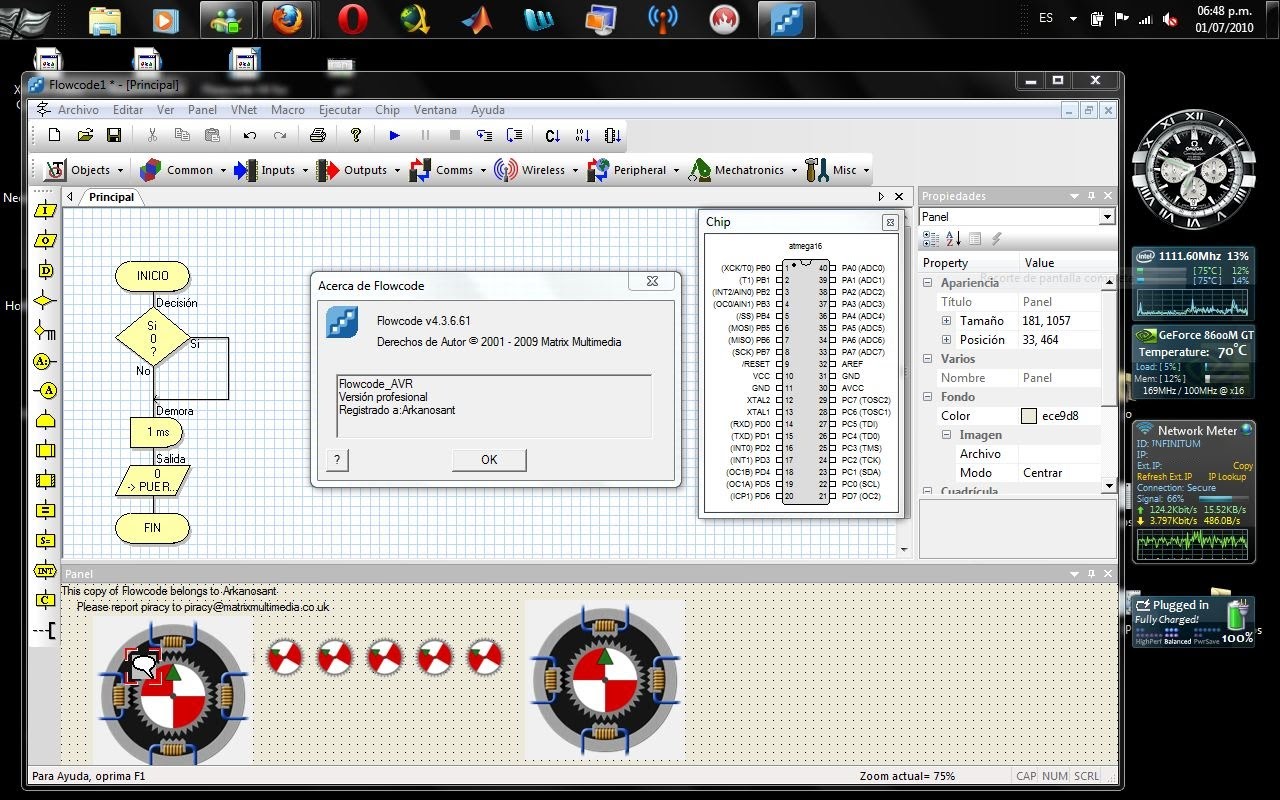Select the Principal flowchart tab
Image resolution: width=1280 pixels, height=800 pixels.
coord(111,197)
